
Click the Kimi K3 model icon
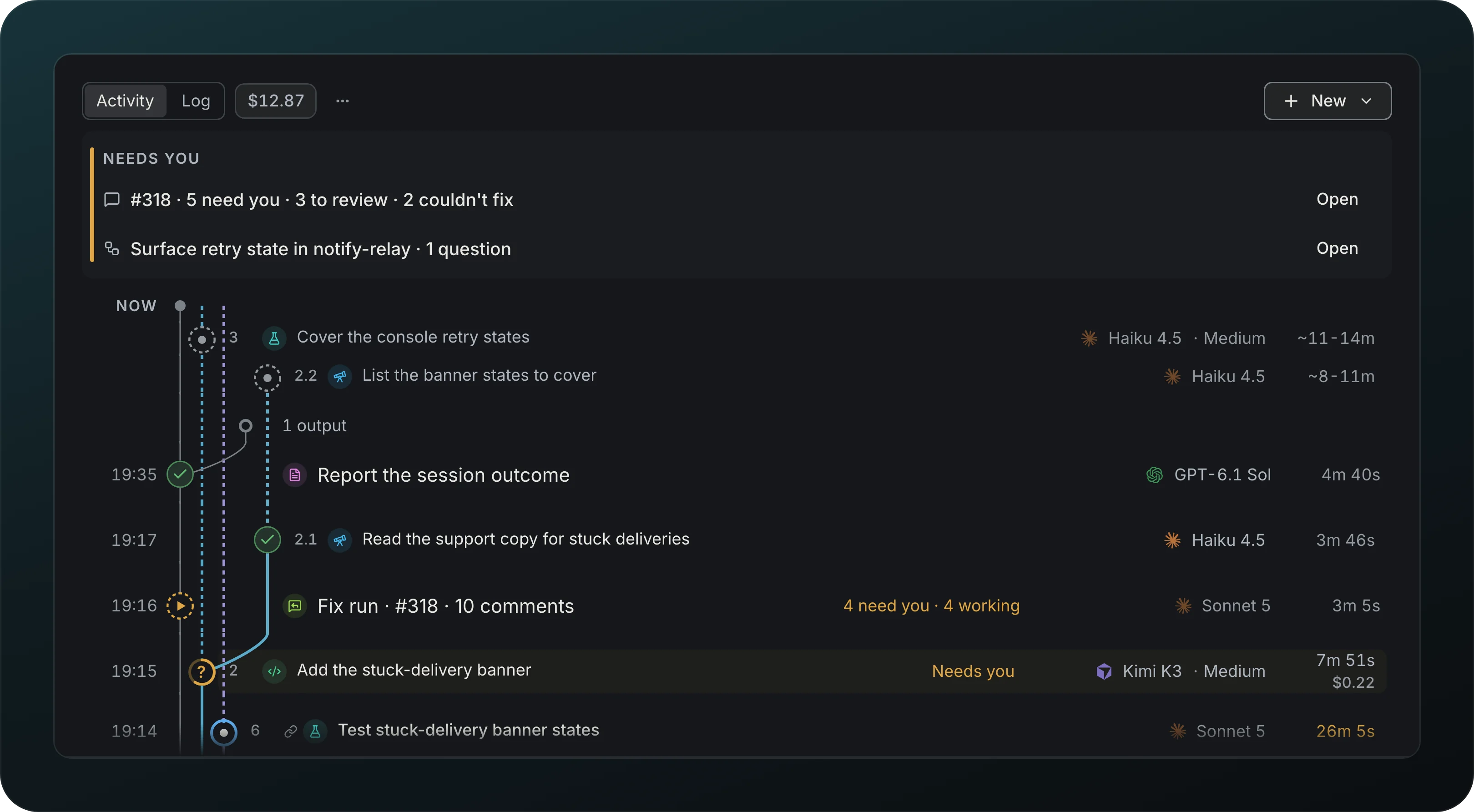(1104, 671)
